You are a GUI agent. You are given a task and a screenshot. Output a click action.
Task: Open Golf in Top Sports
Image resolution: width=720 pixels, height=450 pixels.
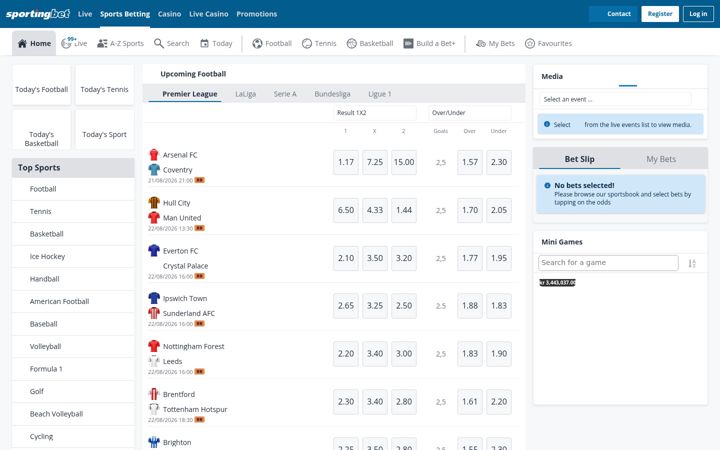coord(73,391)
